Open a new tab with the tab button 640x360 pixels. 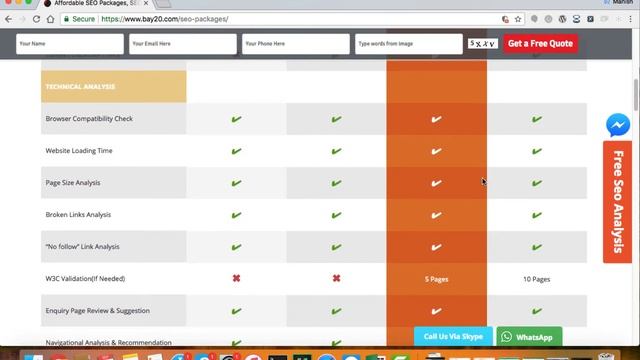tap(163, 4)
